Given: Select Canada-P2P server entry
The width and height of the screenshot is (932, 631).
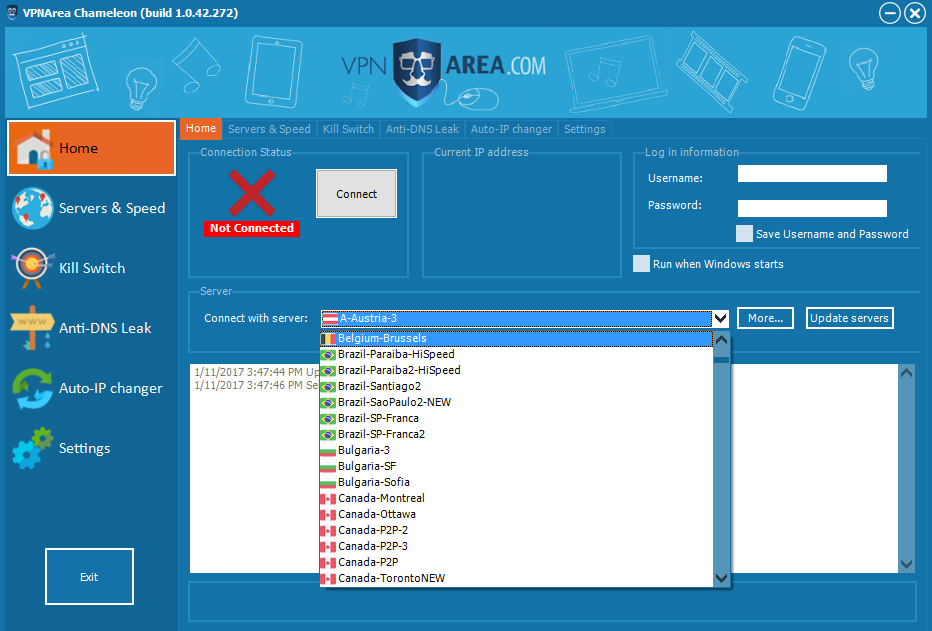Looking at the screenshot, I should 516,563.
